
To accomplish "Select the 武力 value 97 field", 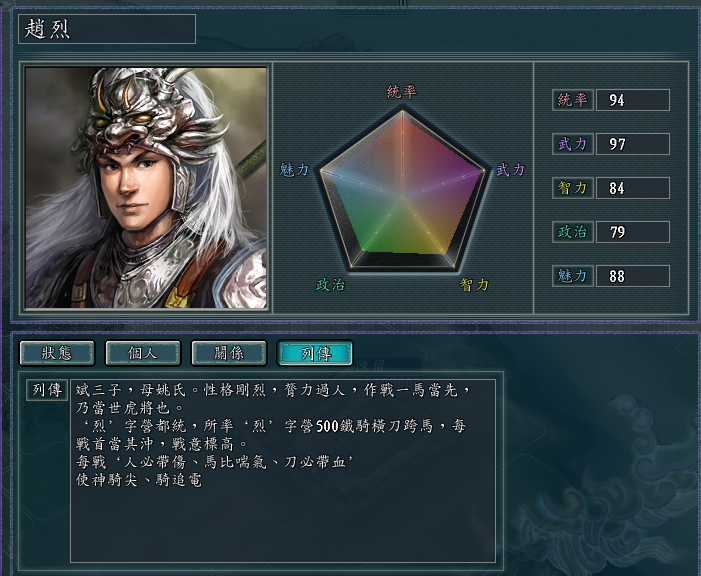I will pos(632,144).
